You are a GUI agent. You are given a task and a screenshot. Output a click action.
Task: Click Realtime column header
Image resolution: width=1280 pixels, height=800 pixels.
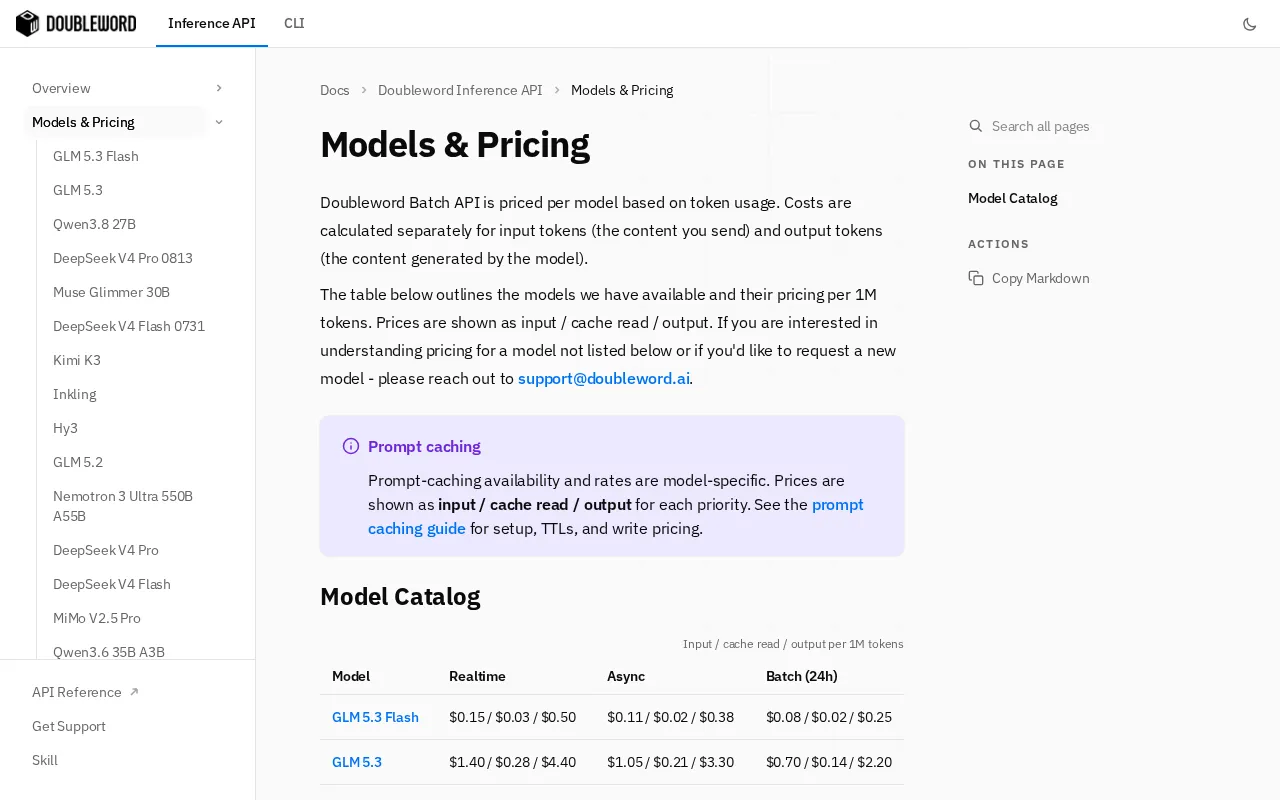pos(477,676)
